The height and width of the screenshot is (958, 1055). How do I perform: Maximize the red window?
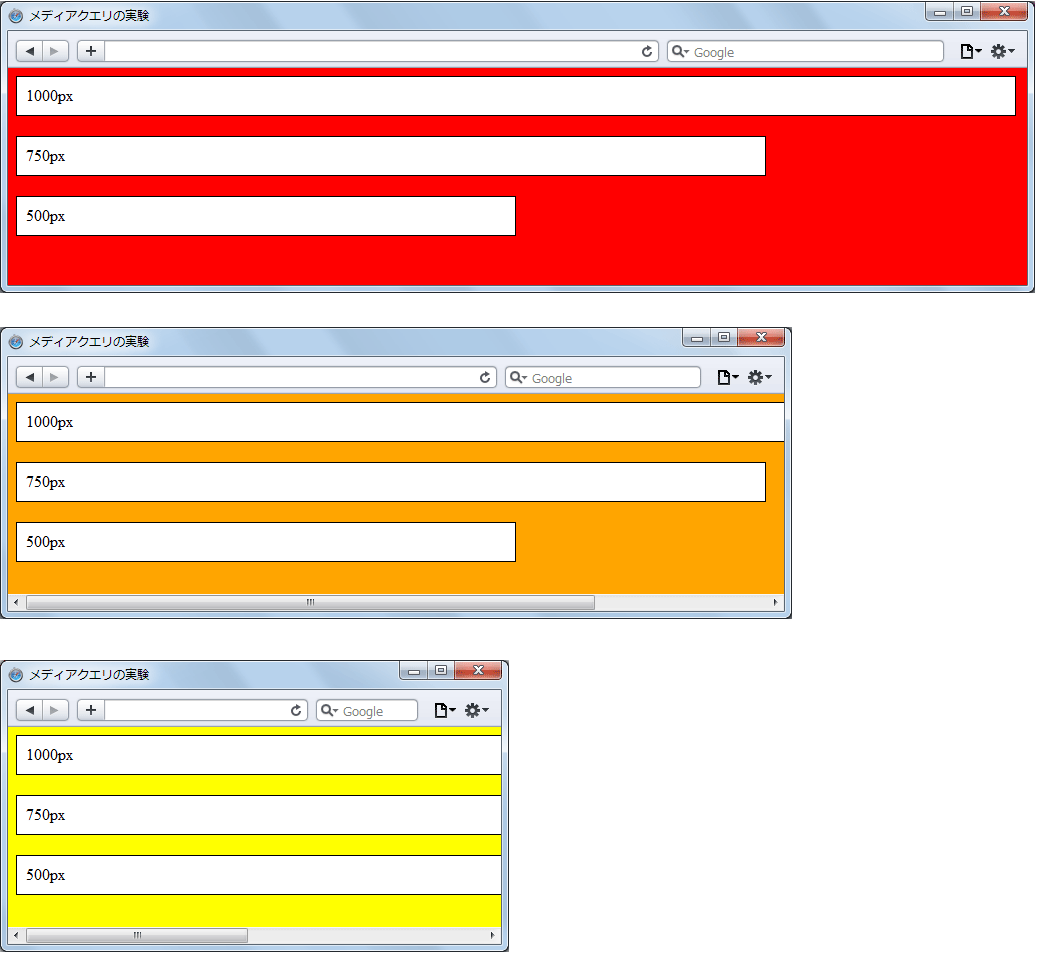point(967,11)
